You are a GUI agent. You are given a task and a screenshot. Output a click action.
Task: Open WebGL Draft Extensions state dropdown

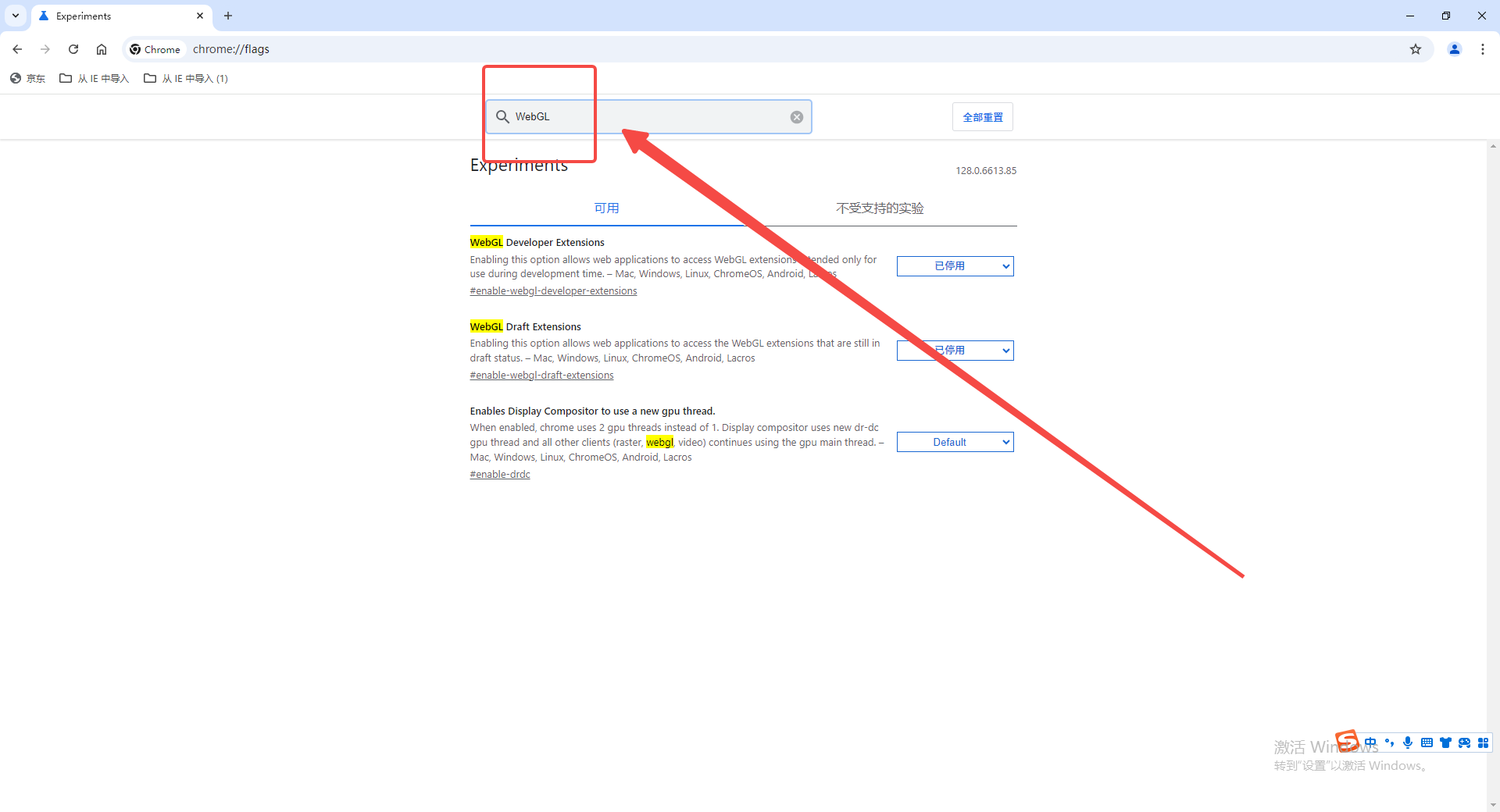click(955, 351)
